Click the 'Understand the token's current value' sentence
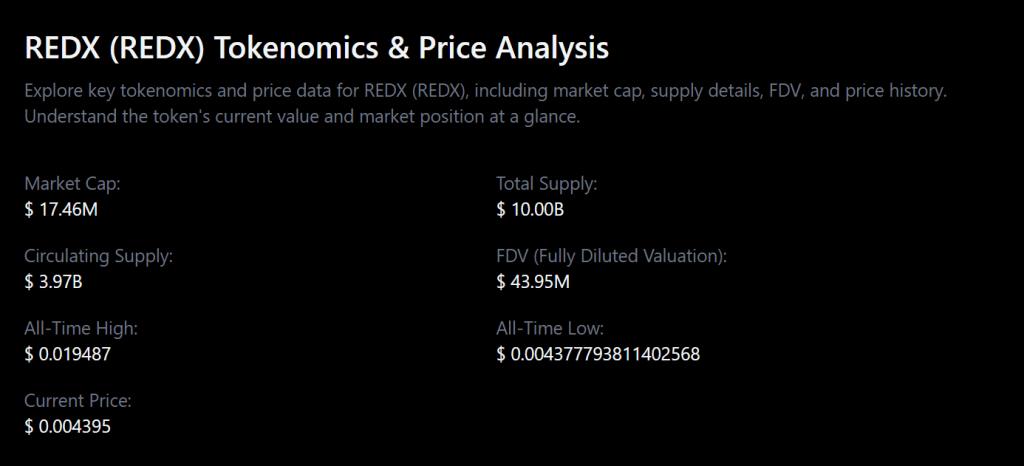Screen dimensions: 1024x466 301,116
